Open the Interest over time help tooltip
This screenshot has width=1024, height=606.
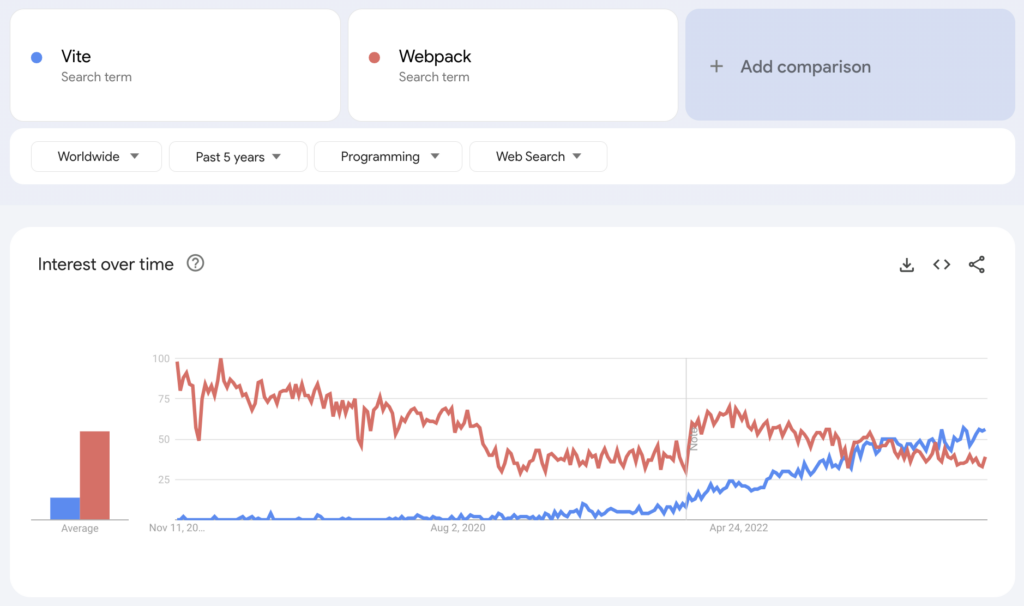(x=196, y=263)
